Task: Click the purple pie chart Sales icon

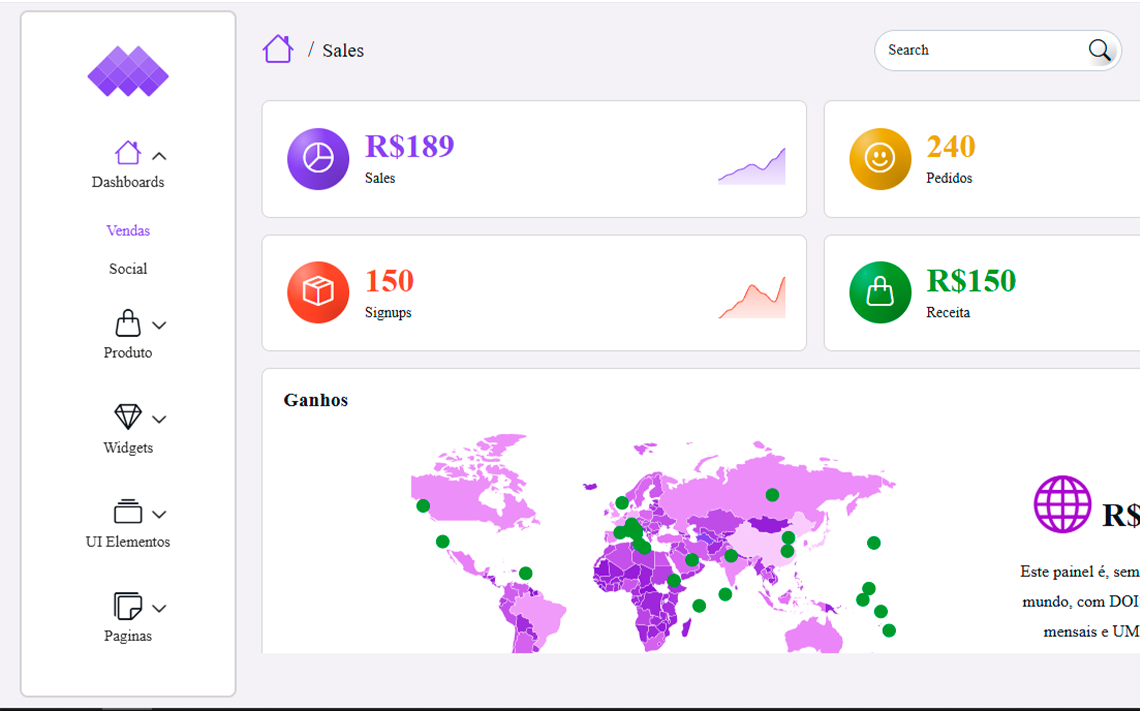Action: pyautogui.click(x=318, y=158)
